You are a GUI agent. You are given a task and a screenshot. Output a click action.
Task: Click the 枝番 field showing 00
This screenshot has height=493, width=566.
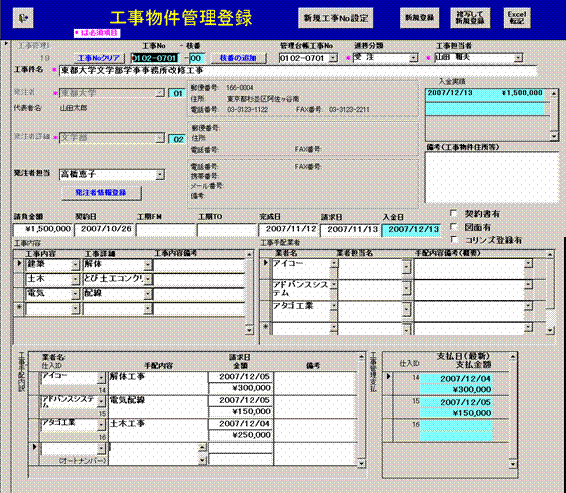tap(197, 58)
